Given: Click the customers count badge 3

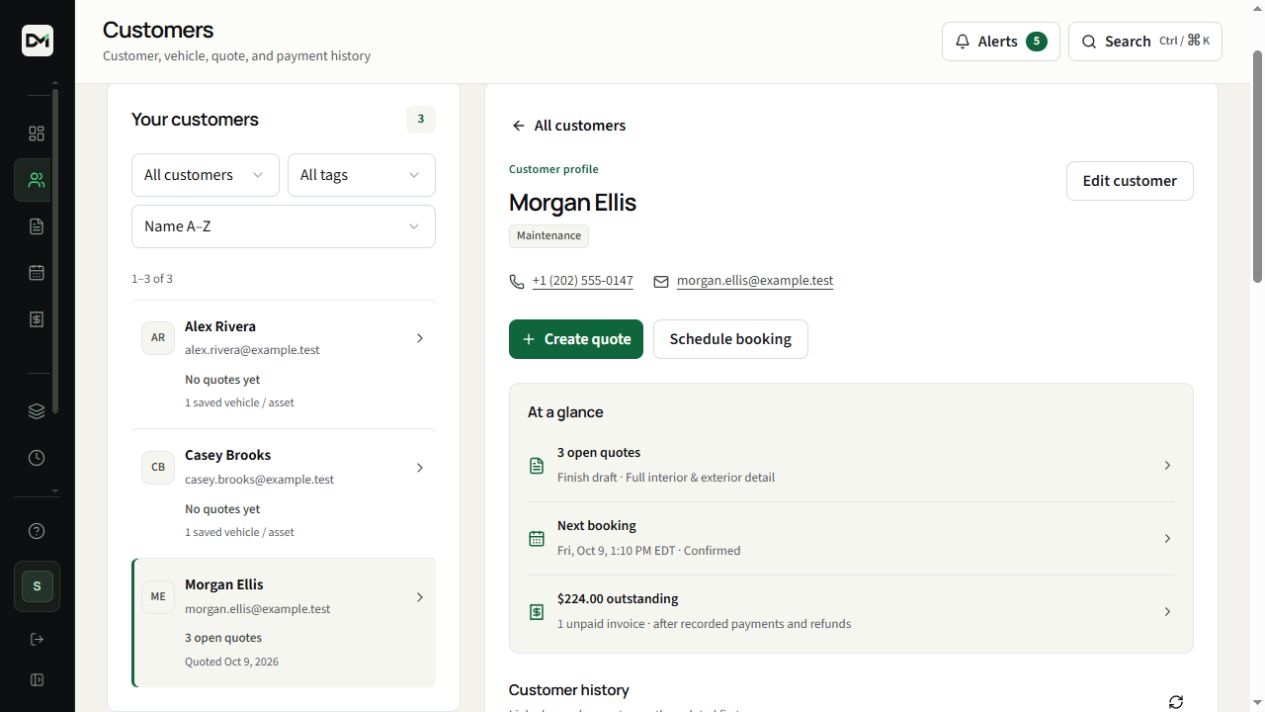Looking at the screenshot, I should (420, 120).
